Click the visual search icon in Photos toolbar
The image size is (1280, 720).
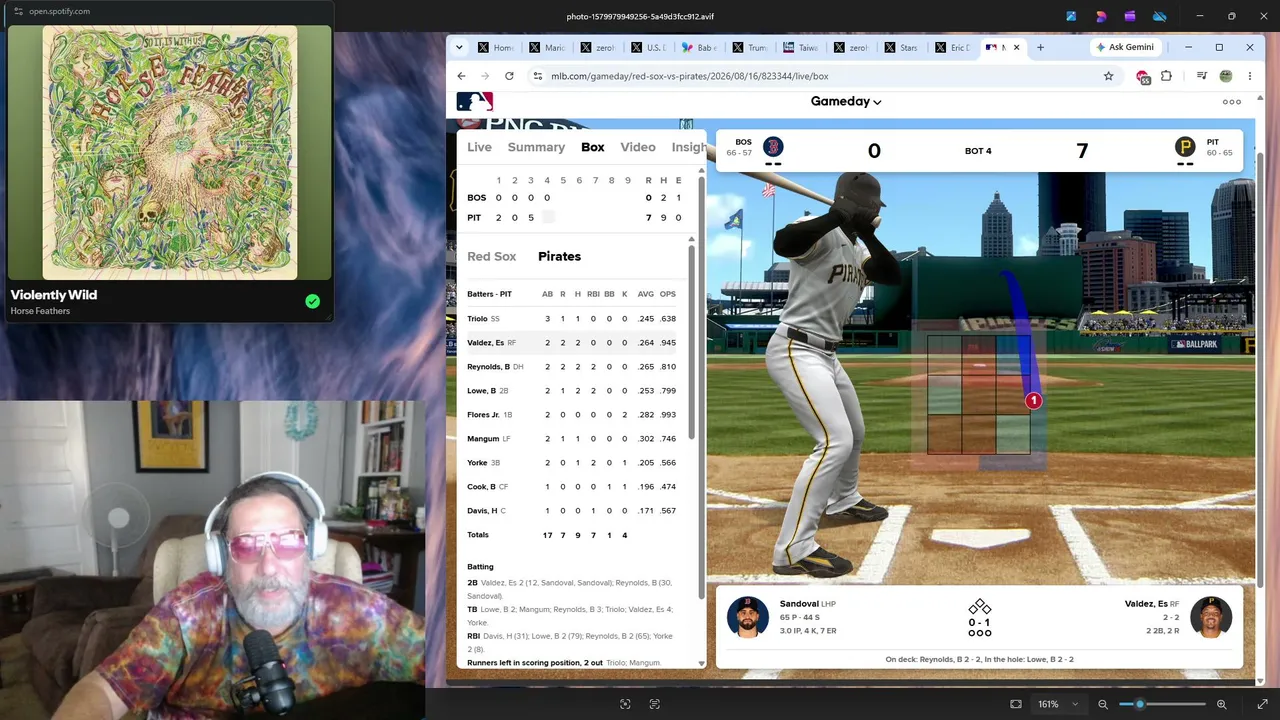pos(625,704)
